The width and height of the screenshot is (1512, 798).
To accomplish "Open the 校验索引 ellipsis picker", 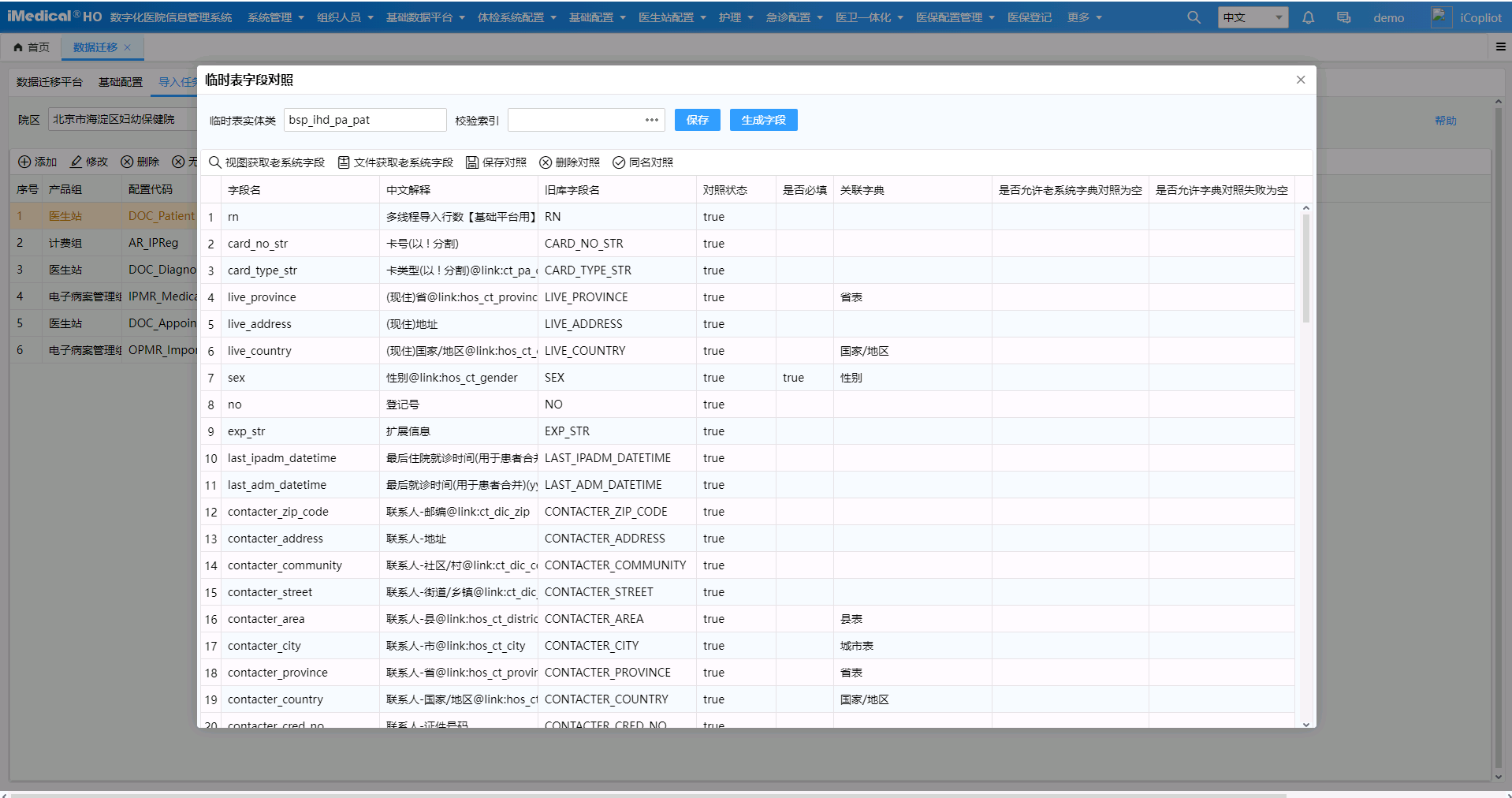I will (x=652, y=120).
